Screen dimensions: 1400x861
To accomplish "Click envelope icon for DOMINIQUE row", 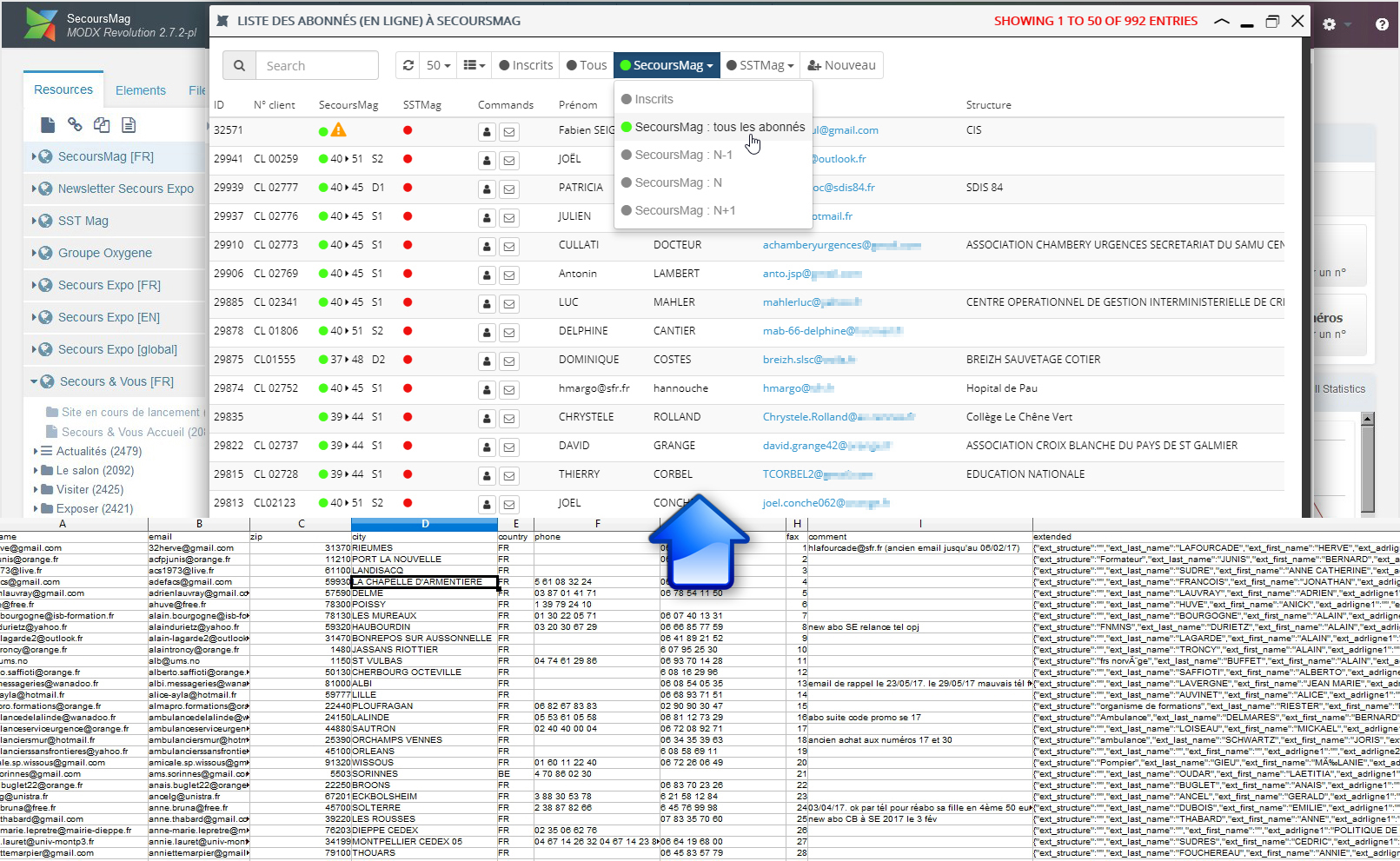I will point(509,361).
